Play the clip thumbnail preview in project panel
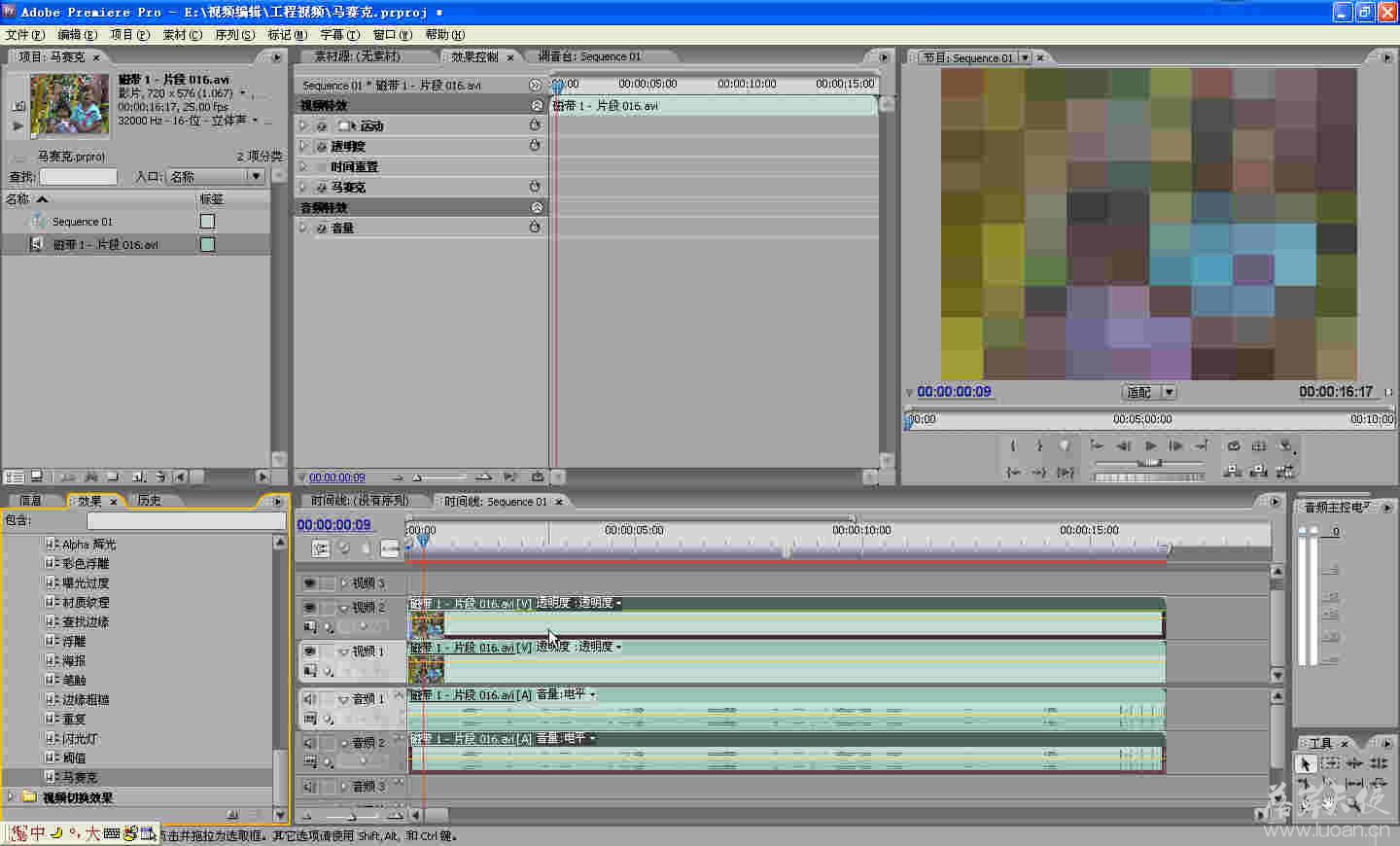Viewport: 1400px width, 846px height. coord(17,125)
